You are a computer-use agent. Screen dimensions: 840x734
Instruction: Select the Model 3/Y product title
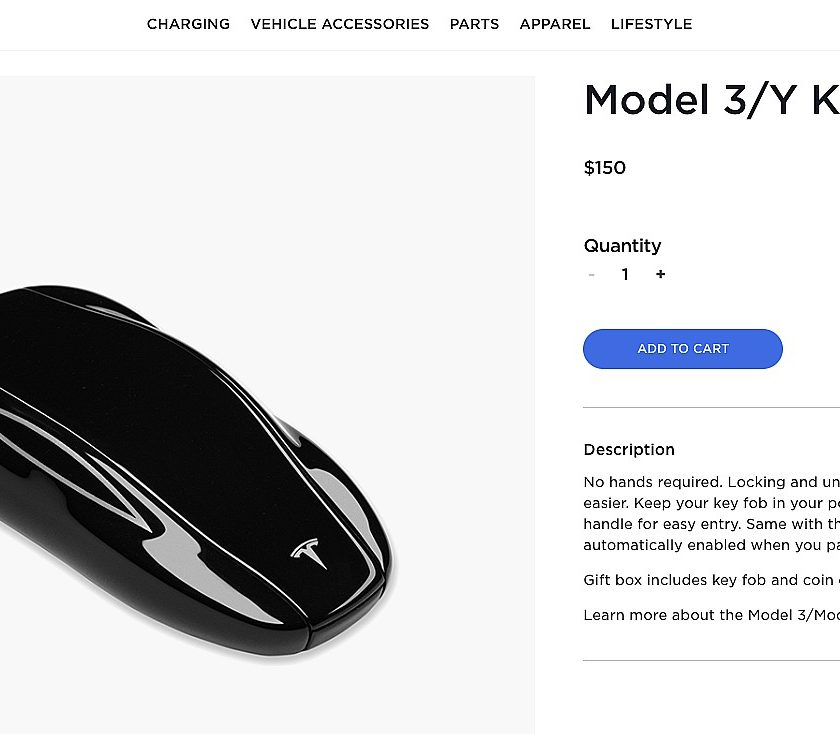[711, 100]
